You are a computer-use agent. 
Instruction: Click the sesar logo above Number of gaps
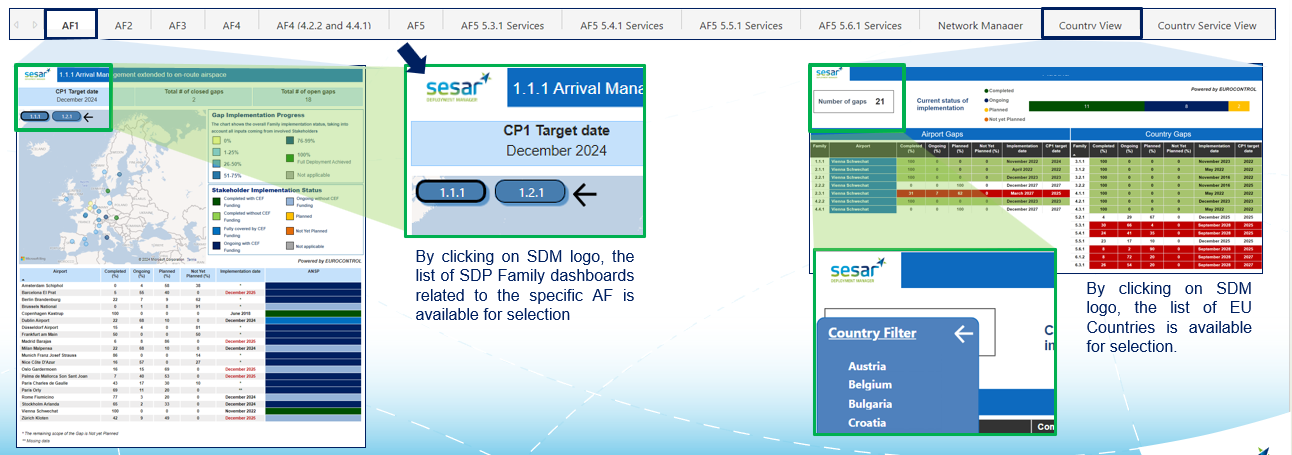(827, 72)
